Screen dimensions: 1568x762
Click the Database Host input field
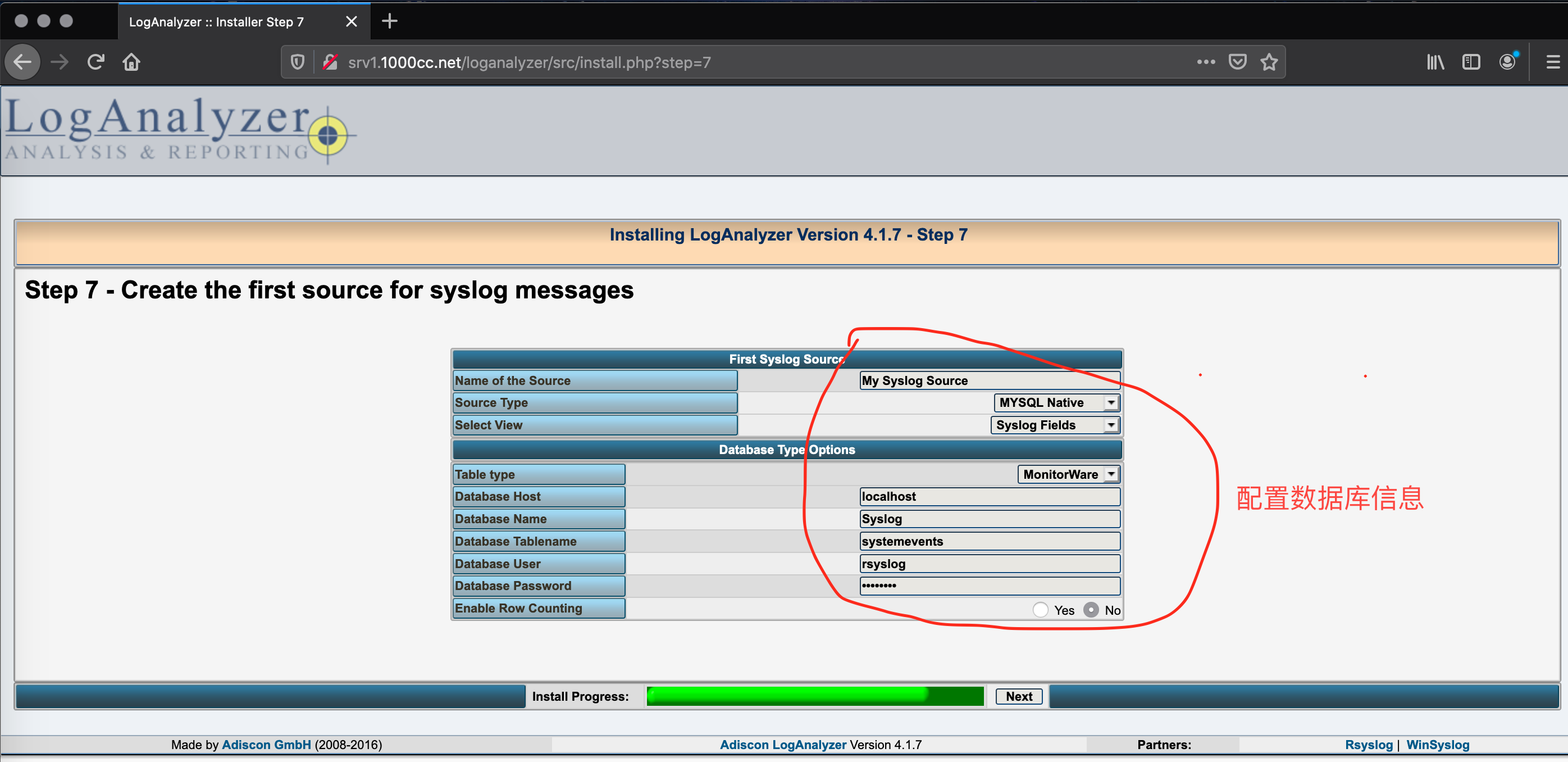(989, 496)
